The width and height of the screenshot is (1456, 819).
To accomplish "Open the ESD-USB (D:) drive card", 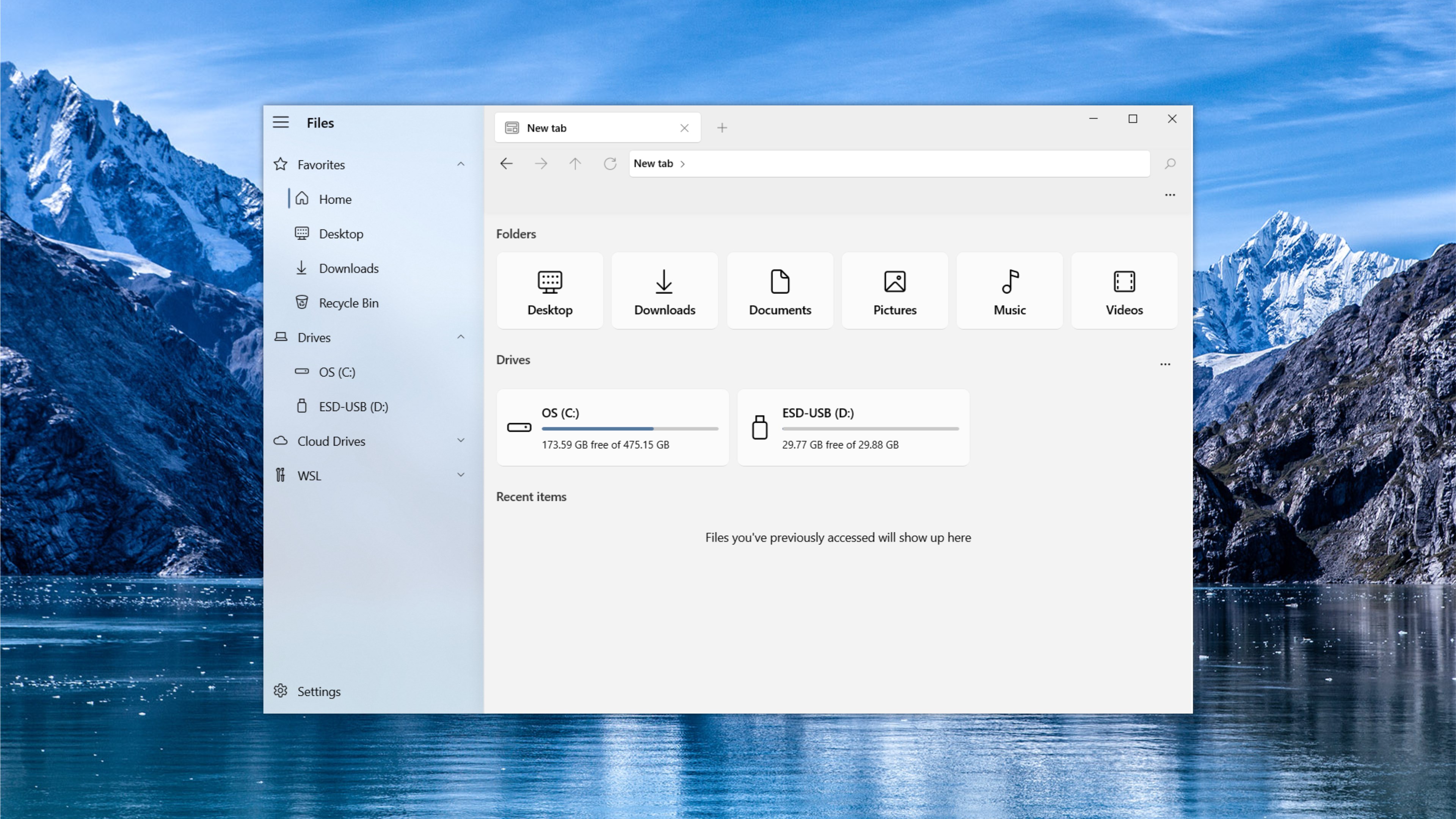I will pyautogui.click(x=853, y=427).
